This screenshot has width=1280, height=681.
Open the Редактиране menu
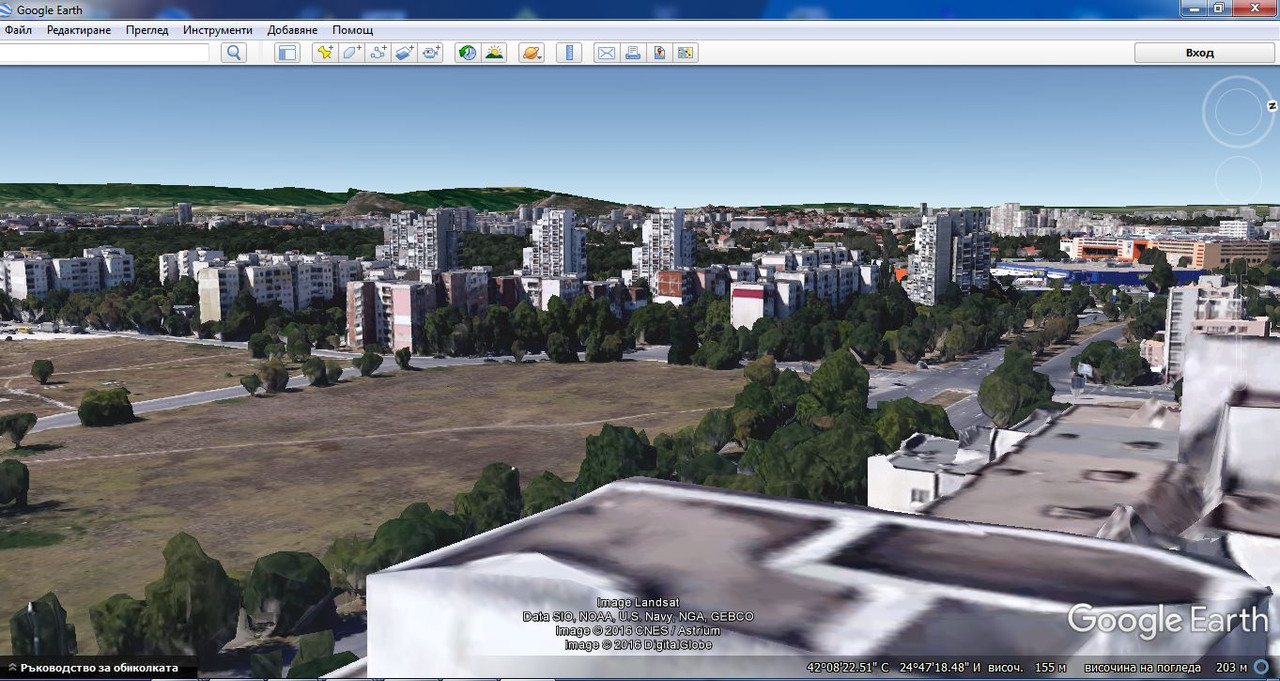tap(80, 30)
